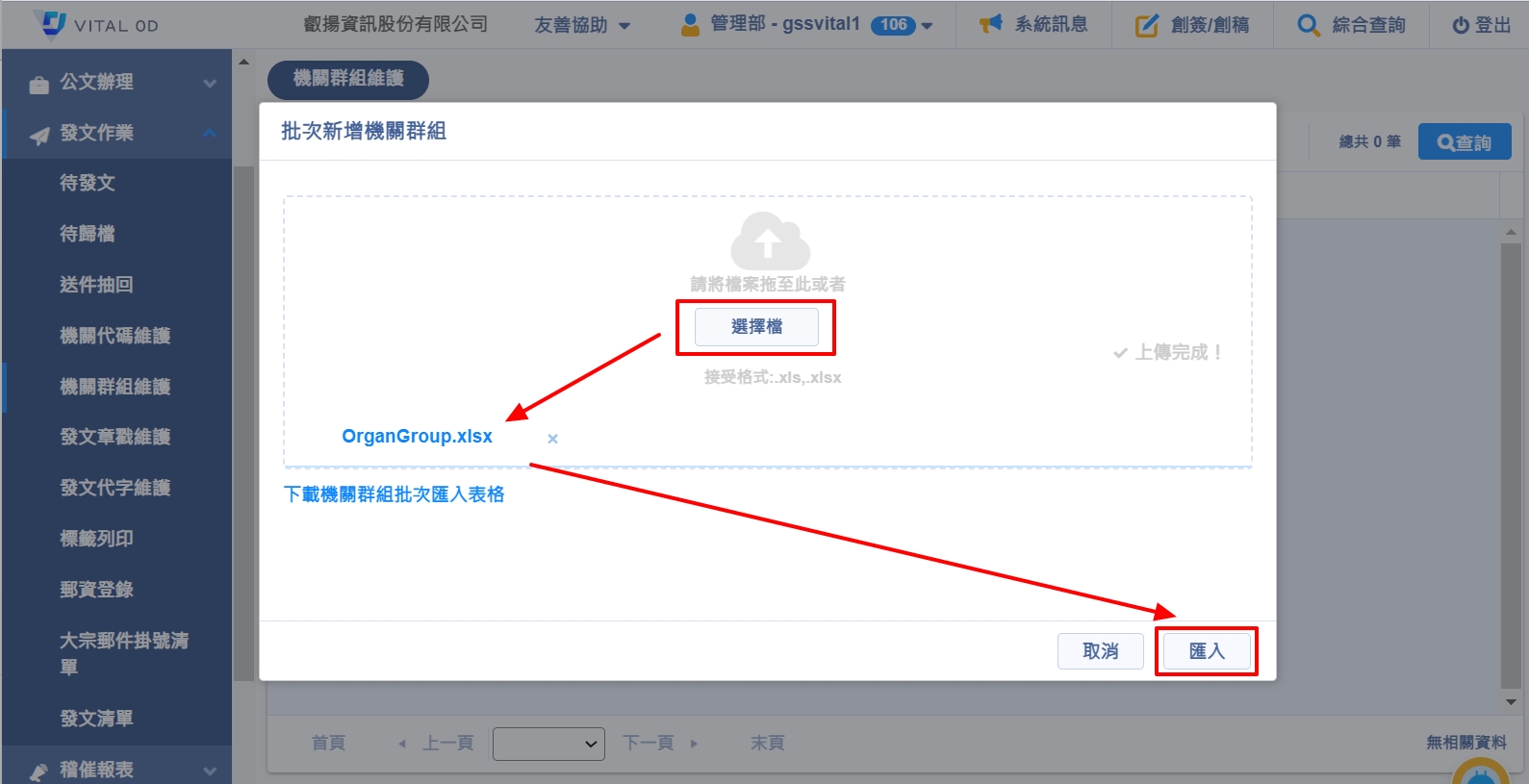Open 創簽/創稿 compose editor

point(1147,26)
